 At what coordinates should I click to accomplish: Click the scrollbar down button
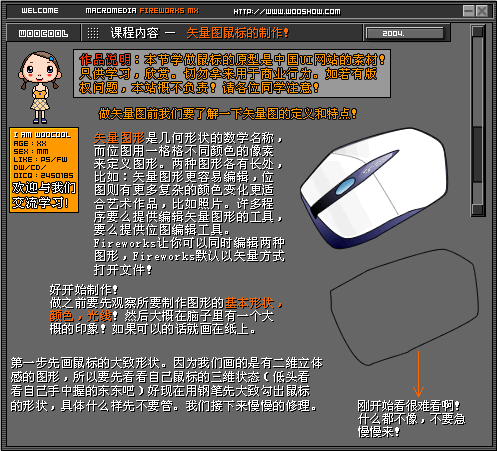(477, 209)
